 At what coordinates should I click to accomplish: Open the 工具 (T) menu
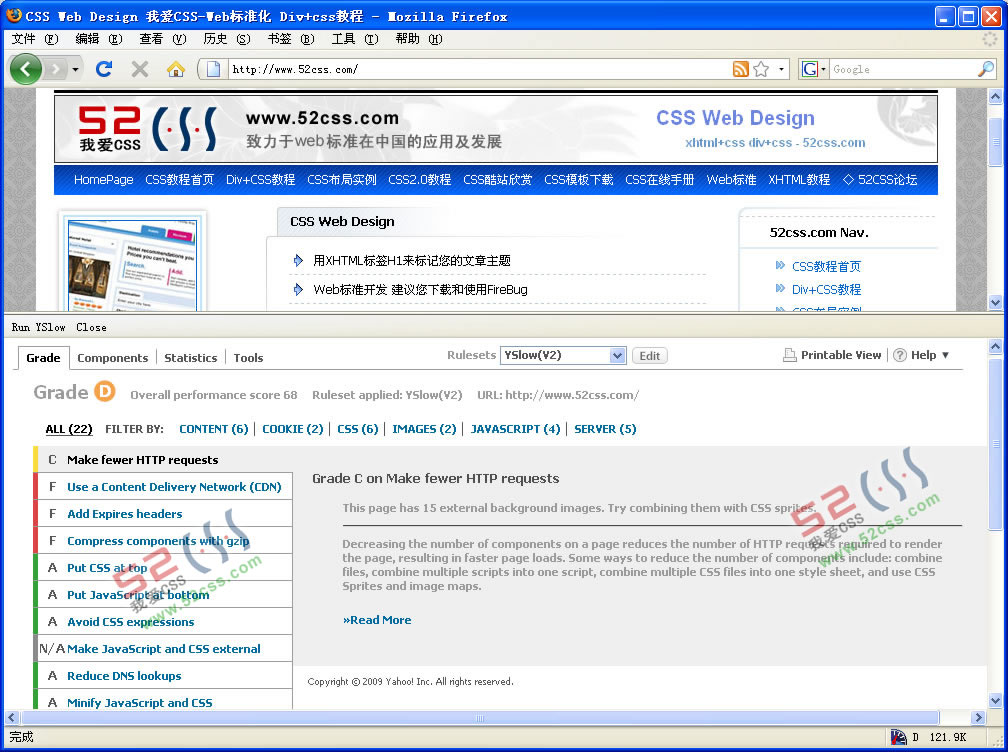354,39
